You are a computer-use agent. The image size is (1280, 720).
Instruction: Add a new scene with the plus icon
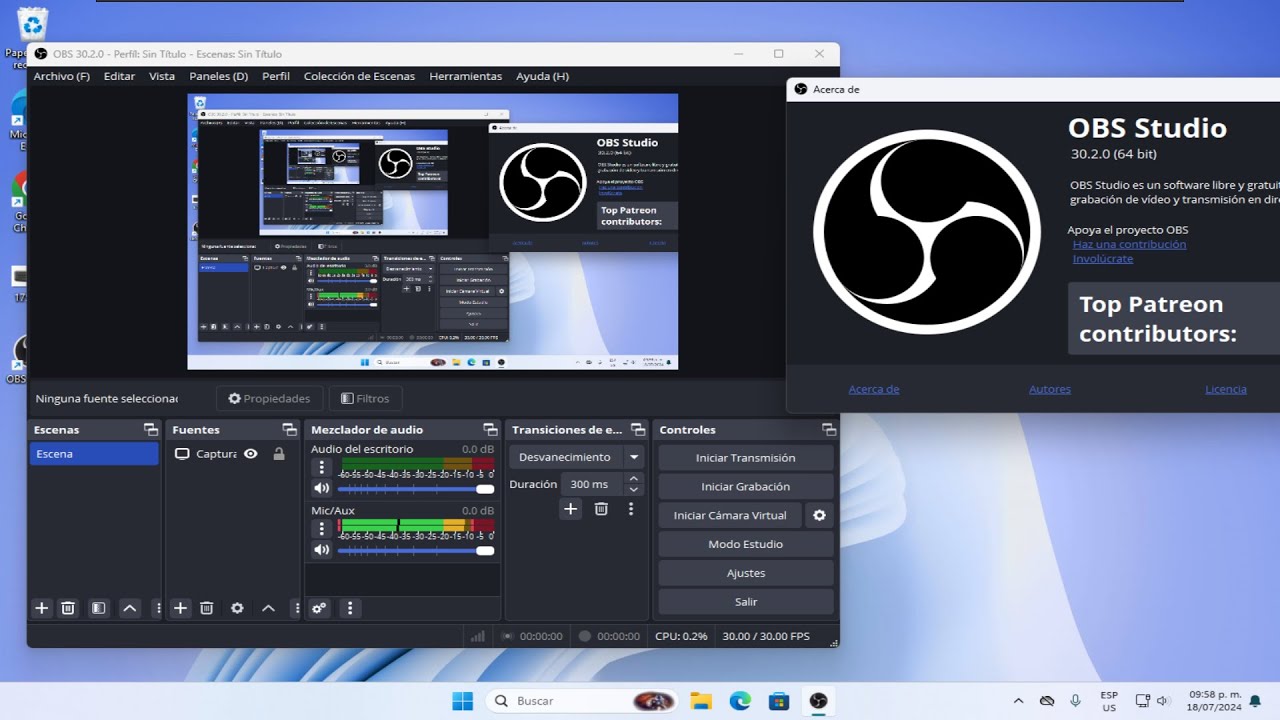42,608
